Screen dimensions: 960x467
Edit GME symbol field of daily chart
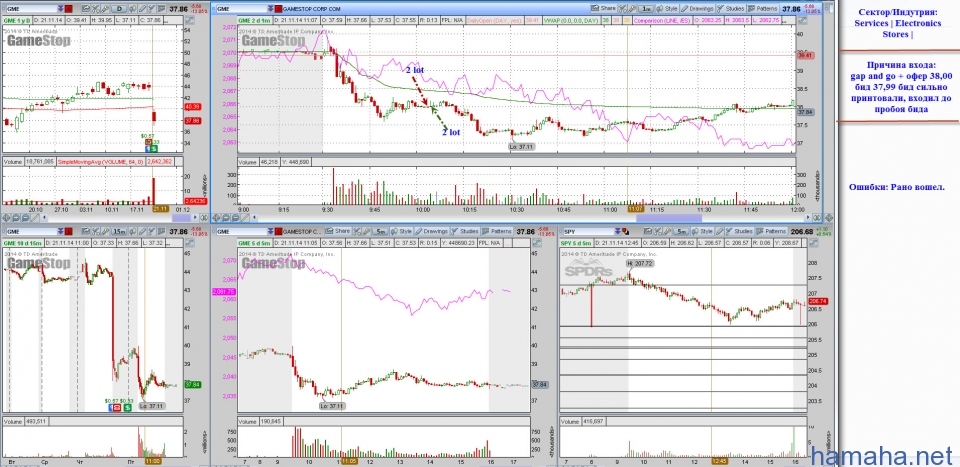32,9
